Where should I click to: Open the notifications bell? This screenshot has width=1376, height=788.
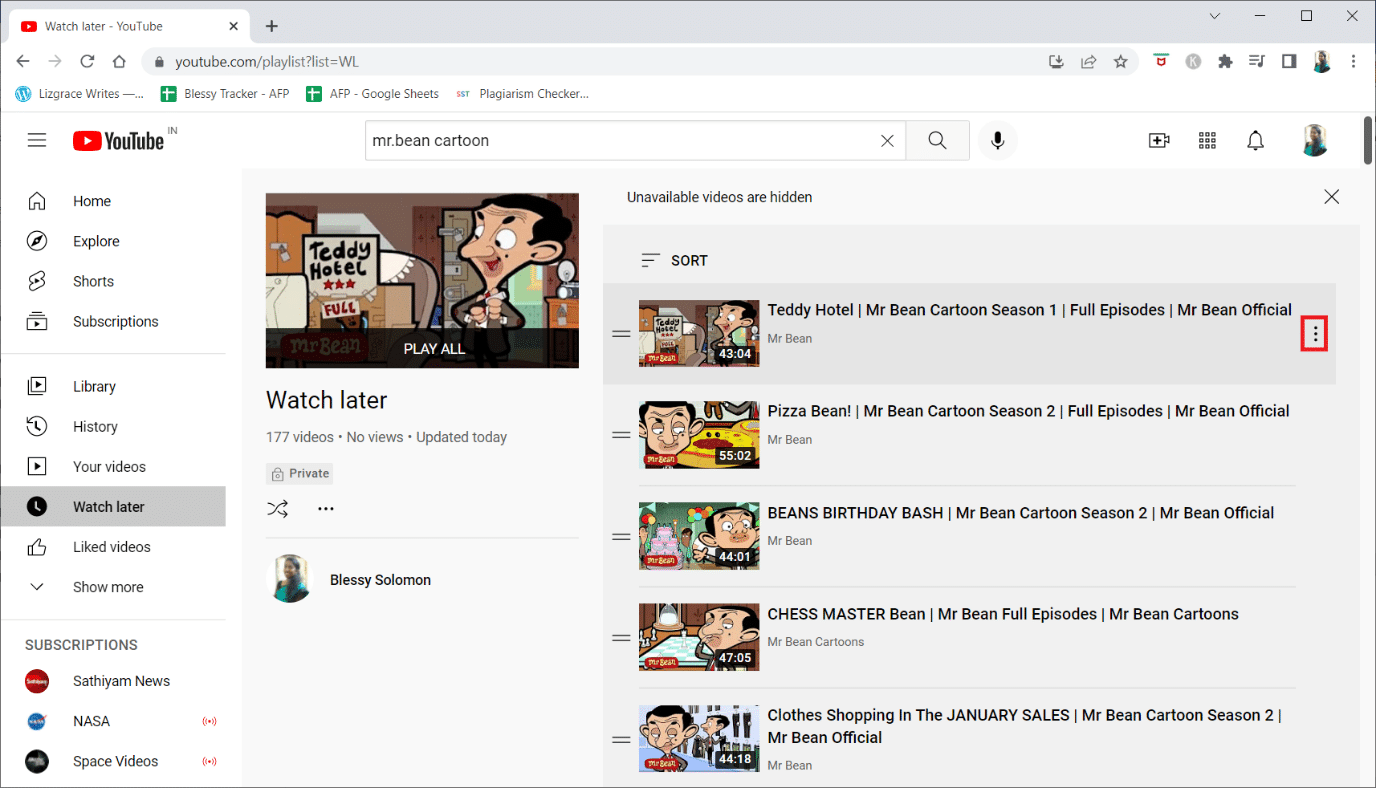1256,141
